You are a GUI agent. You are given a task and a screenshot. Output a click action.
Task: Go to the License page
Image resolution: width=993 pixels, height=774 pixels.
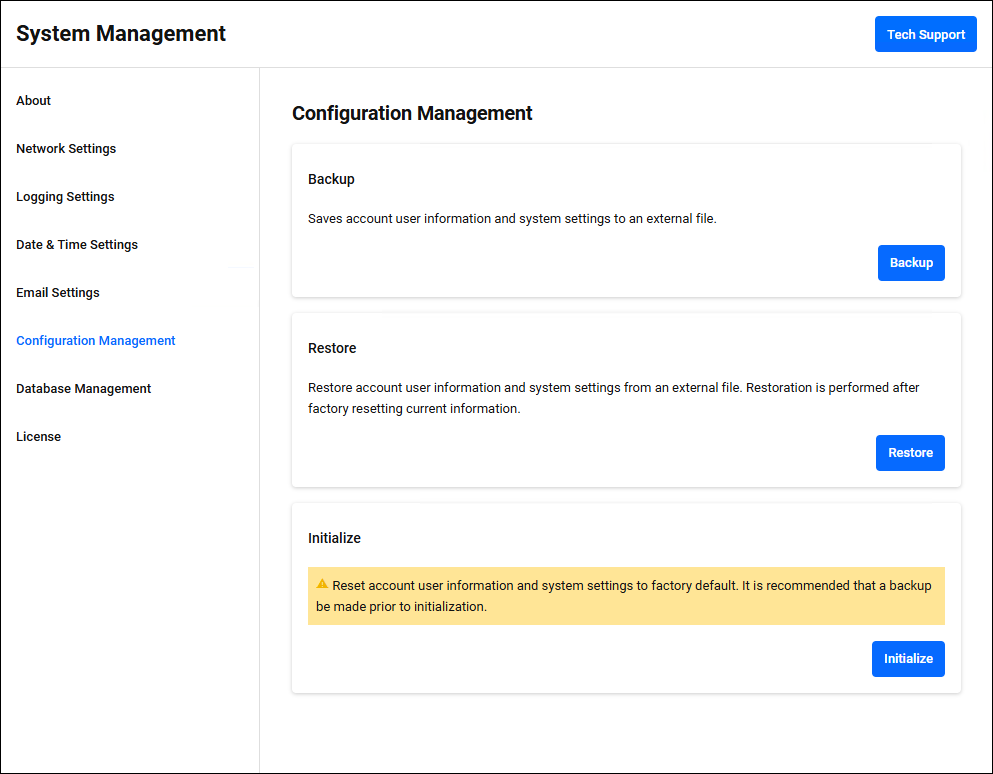coord(38,437)
